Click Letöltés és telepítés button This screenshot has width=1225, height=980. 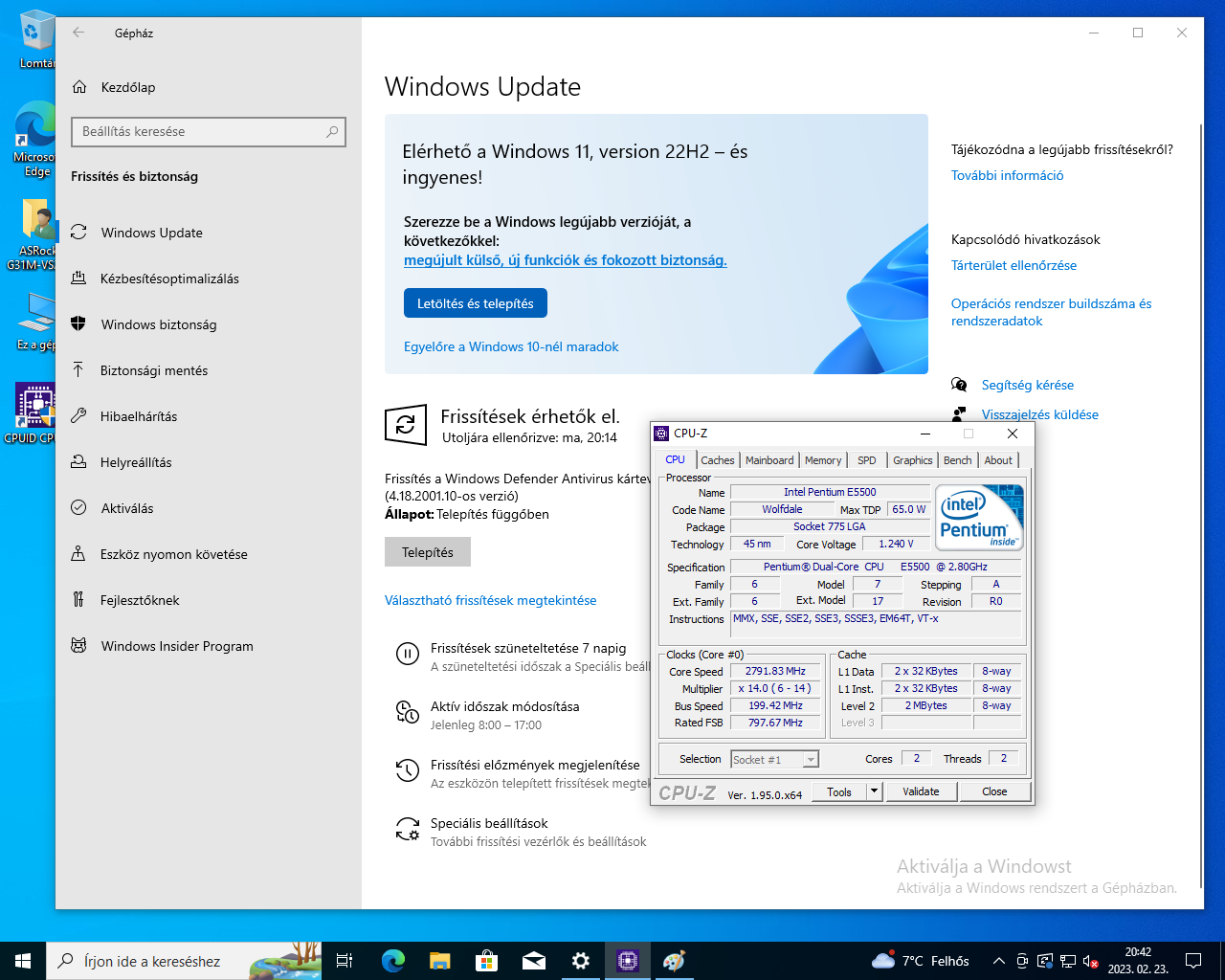(x=476, y=303)
